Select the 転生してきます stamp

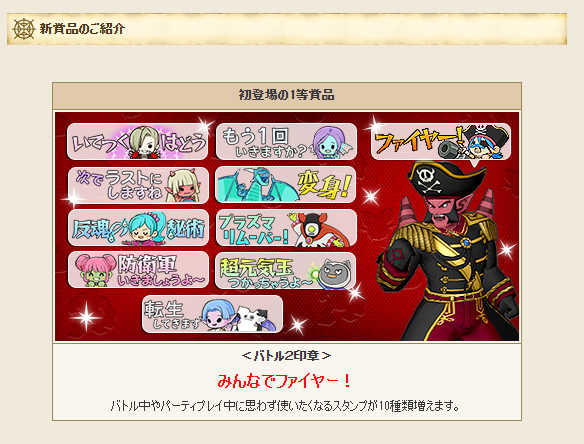(212, 314)
